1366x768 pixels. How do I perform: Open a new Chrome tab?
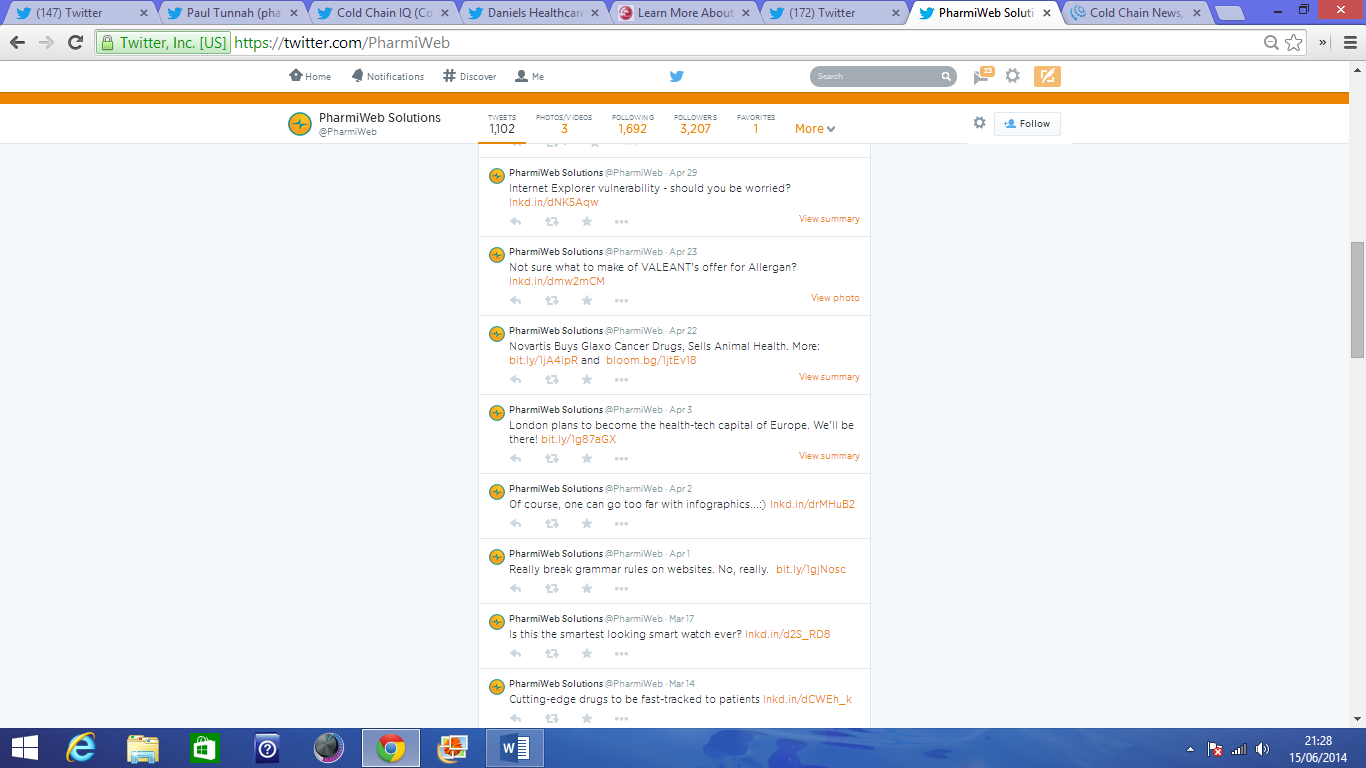click(1230, 13)
